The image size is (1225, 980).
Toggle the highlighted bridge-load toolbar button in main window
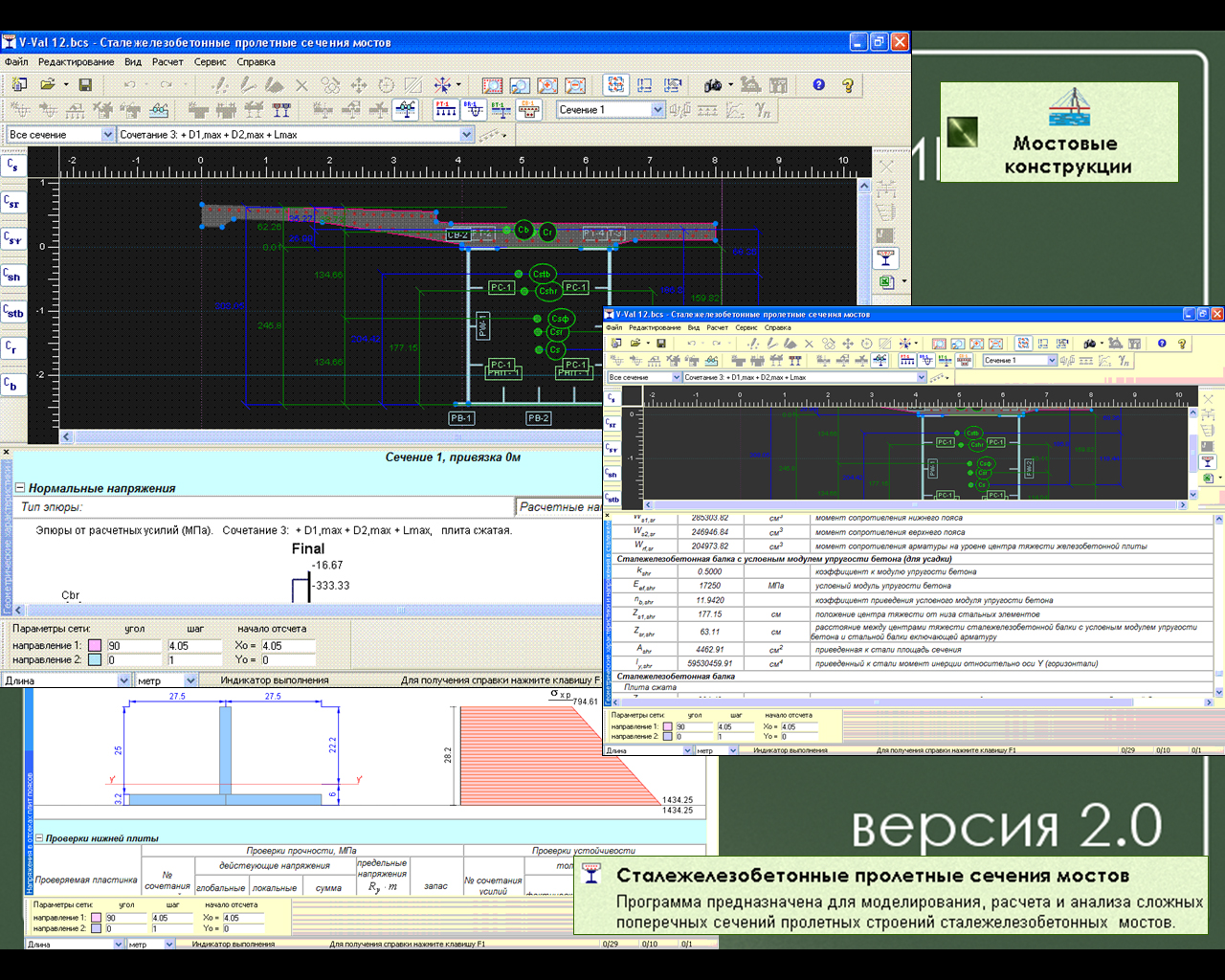(407, 110)
